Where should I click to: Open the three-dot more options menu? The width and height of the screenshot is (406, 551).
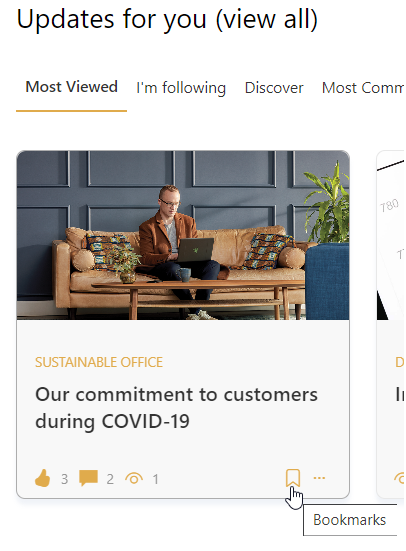[x=319, y=478]
